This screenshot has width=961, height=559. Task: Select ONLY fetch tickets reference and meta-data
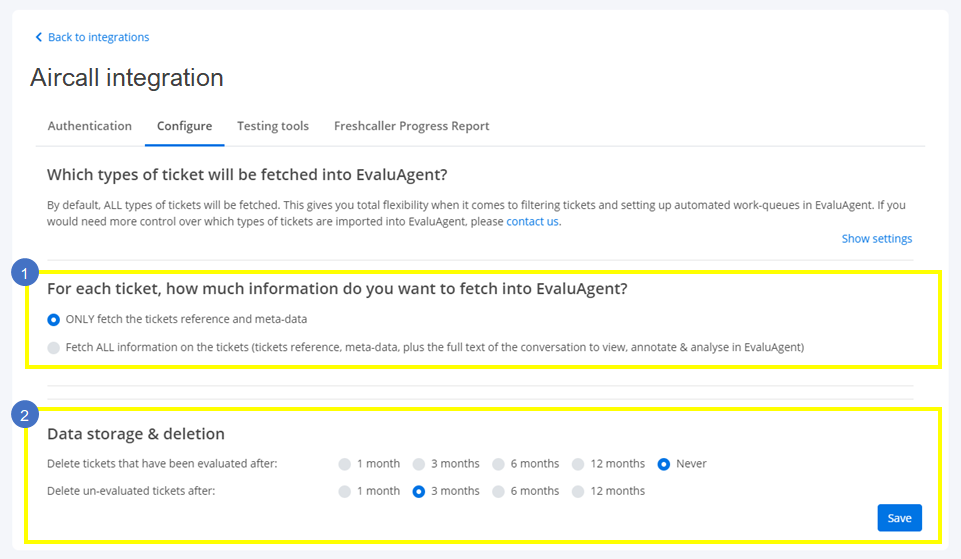53,319
